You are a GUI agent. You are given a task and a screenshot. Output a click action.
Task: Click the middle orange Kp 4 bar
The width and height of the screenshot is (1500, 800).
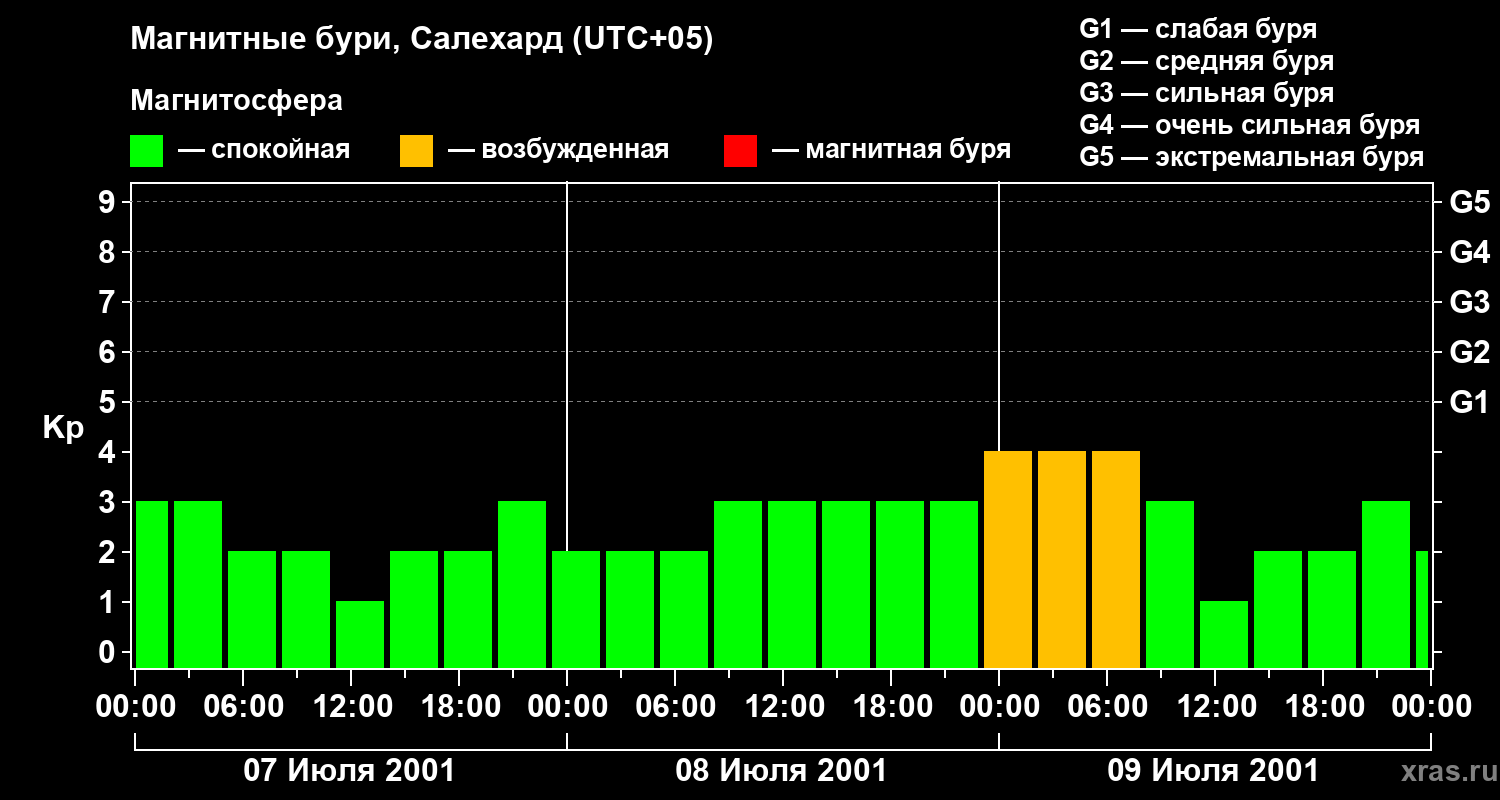(x=1062, y=560)
